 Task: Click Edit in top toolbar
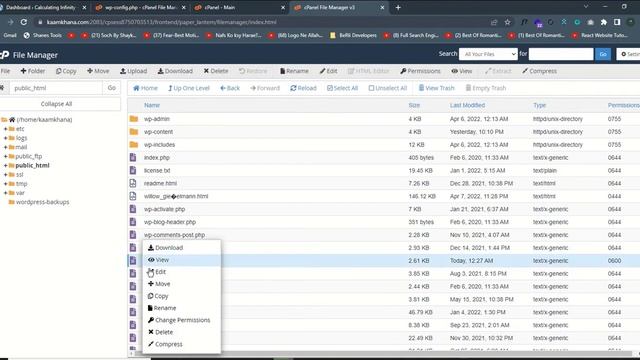pos(329,71)
